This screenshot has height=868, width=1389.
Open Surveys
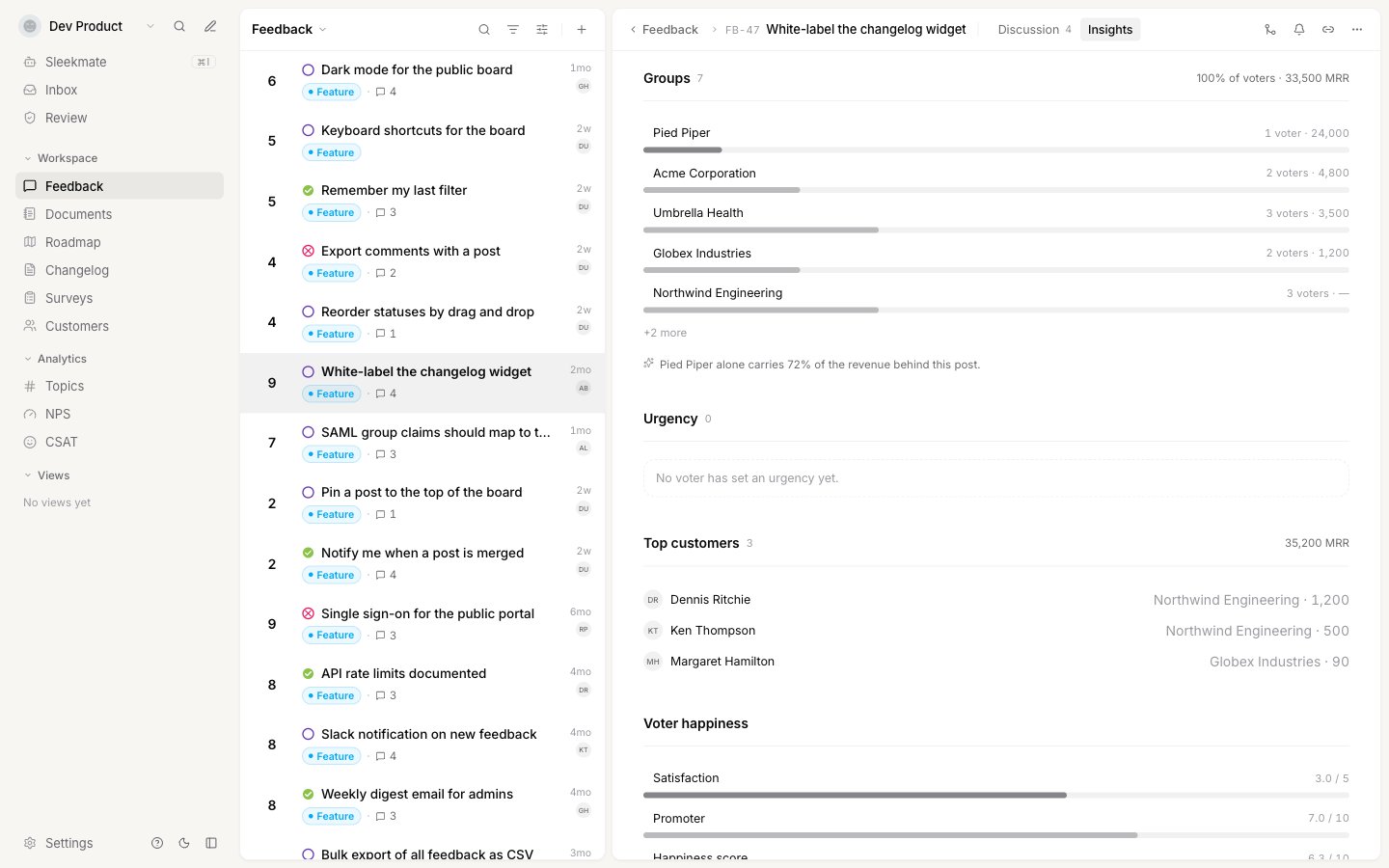tap(120, 298)
